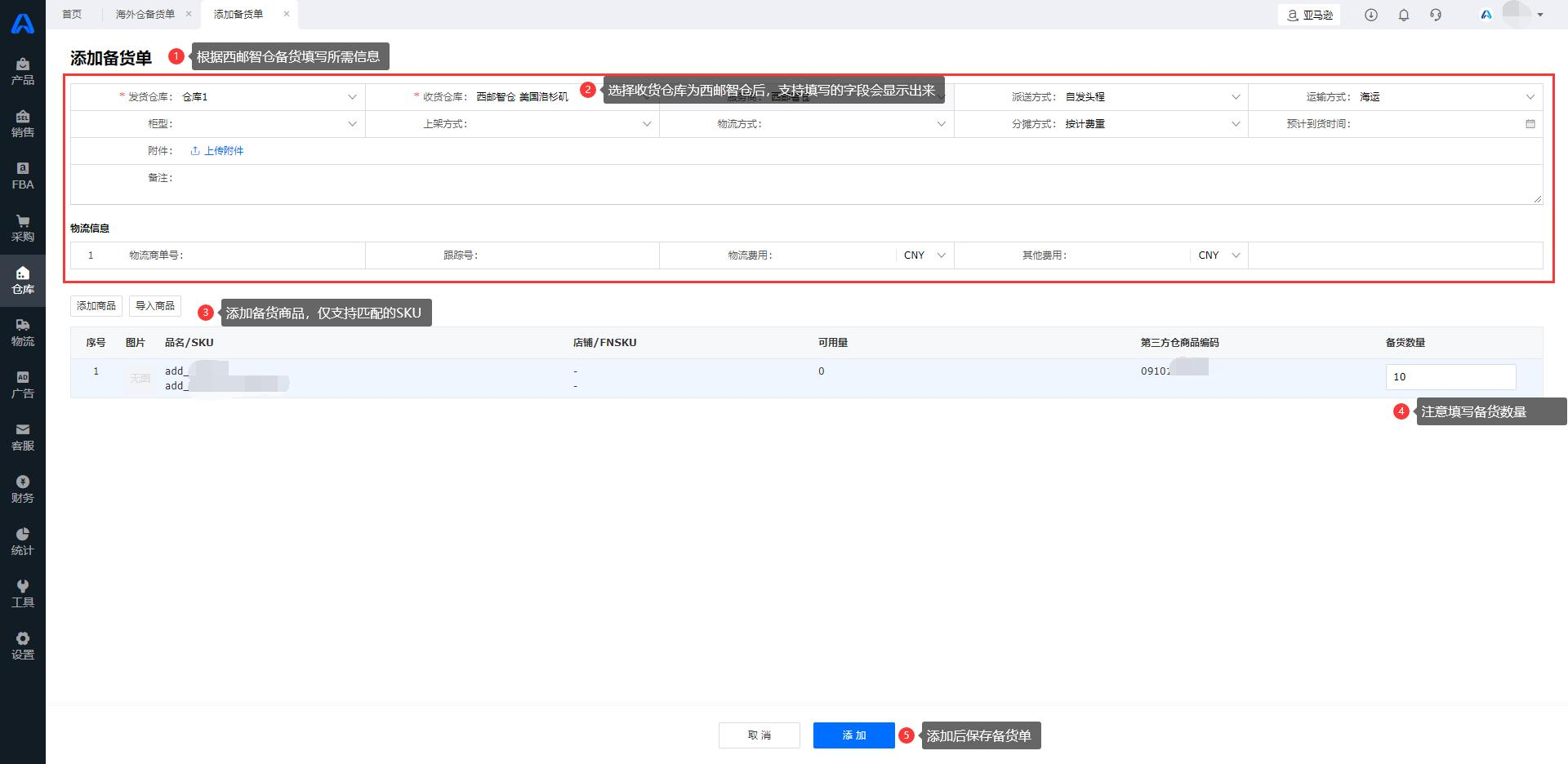Click the 备货数量 column header
The height and width of the screenshot is (764, 1568).
pos(1405,343)
